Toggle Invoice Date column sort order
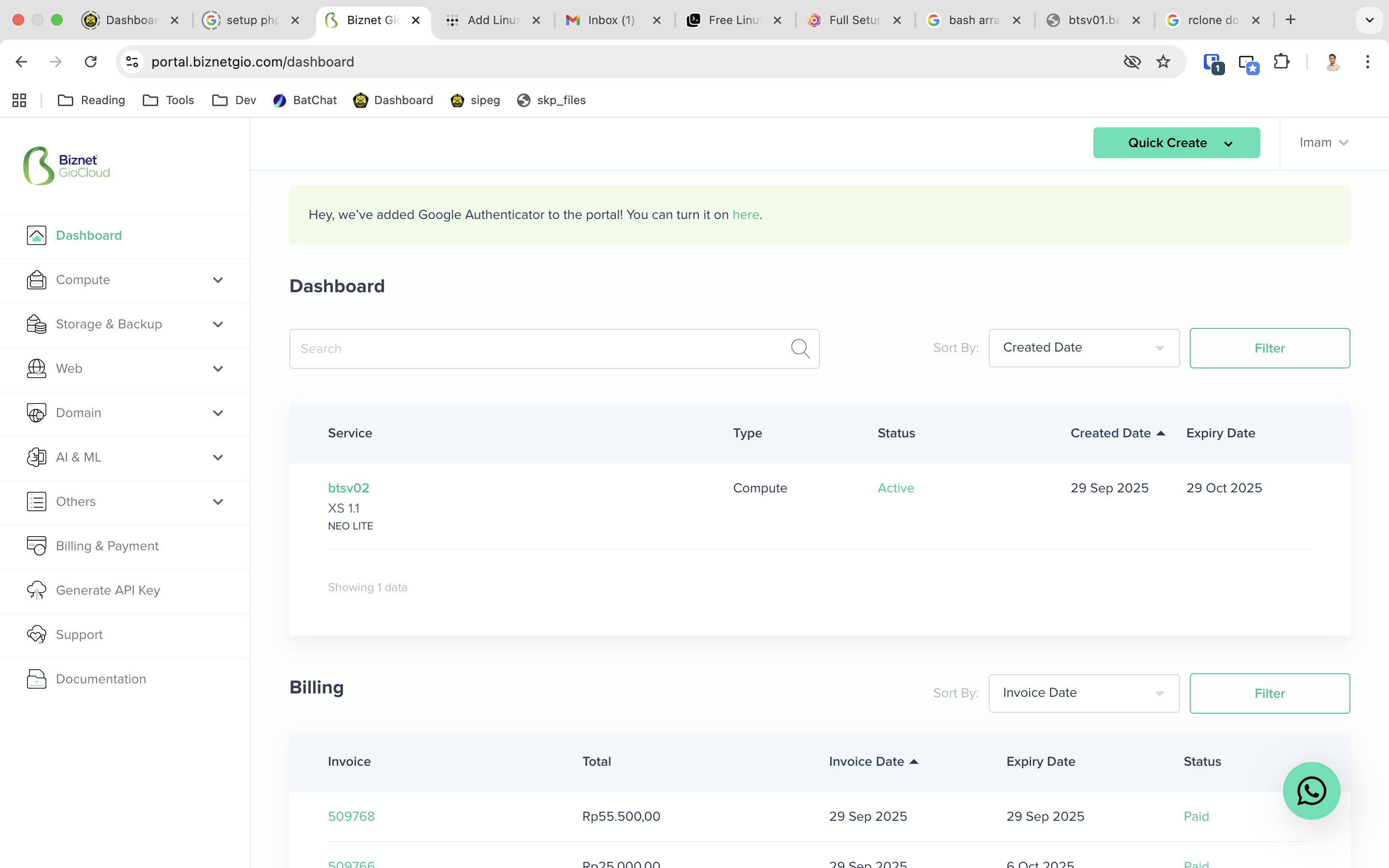The width and height of the screenshot is (1389, 868). [914, 762]
